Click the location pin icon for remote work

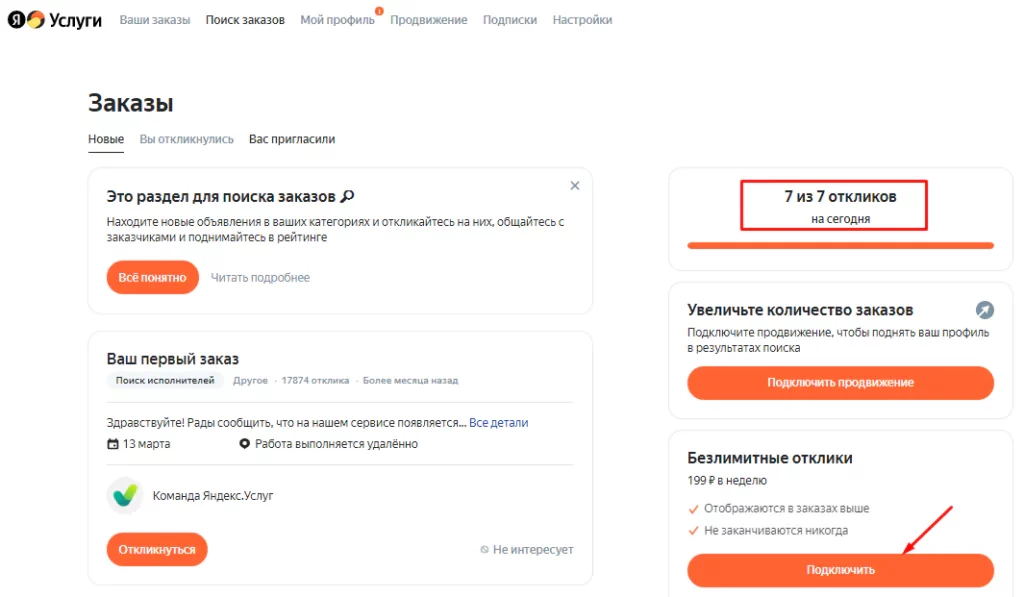click(244, 444)
